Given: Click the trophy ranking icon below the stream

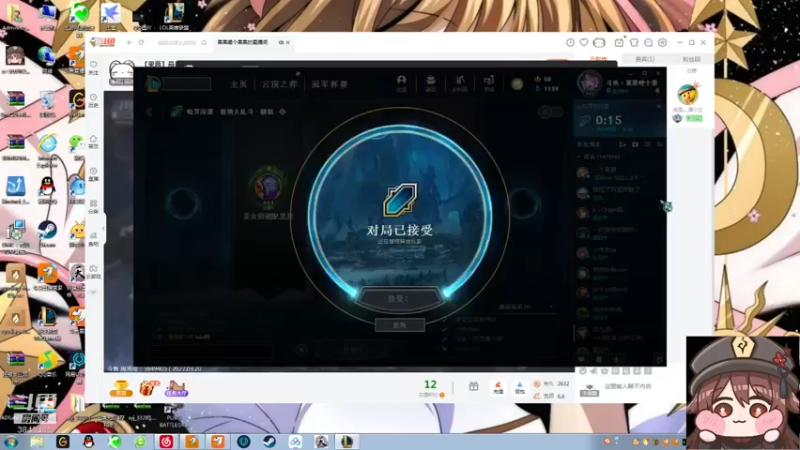Looking at the screenshot, I should tap(121, 388).
